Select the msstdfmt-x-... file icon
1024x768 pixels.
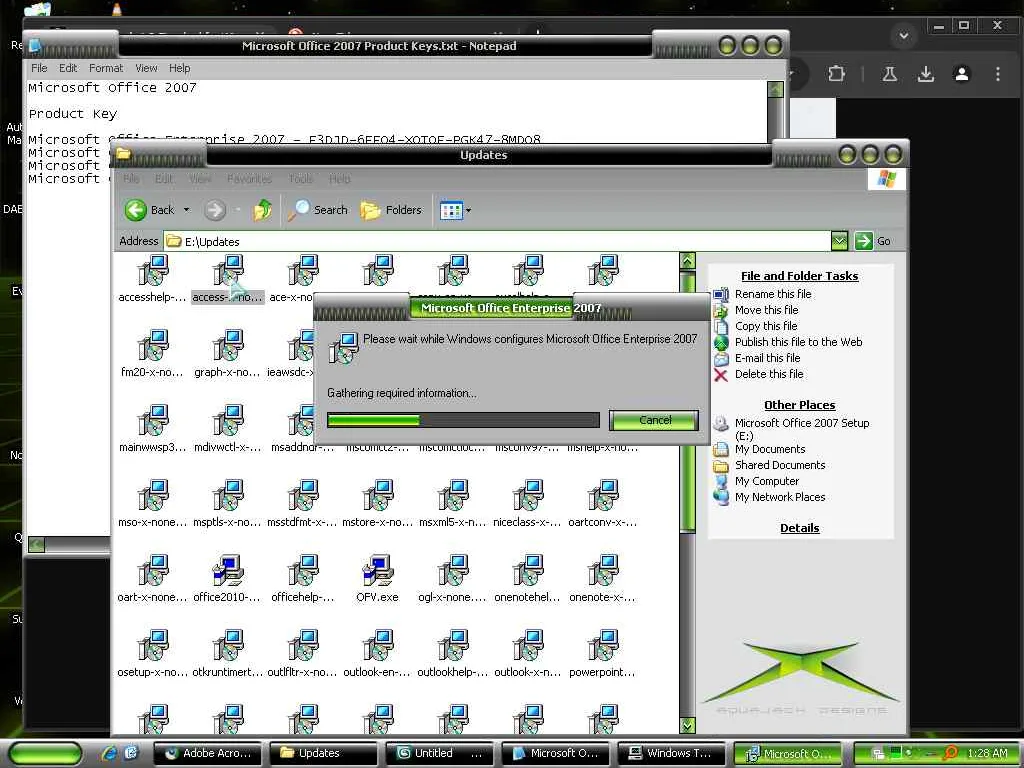(x=302, y=495)
